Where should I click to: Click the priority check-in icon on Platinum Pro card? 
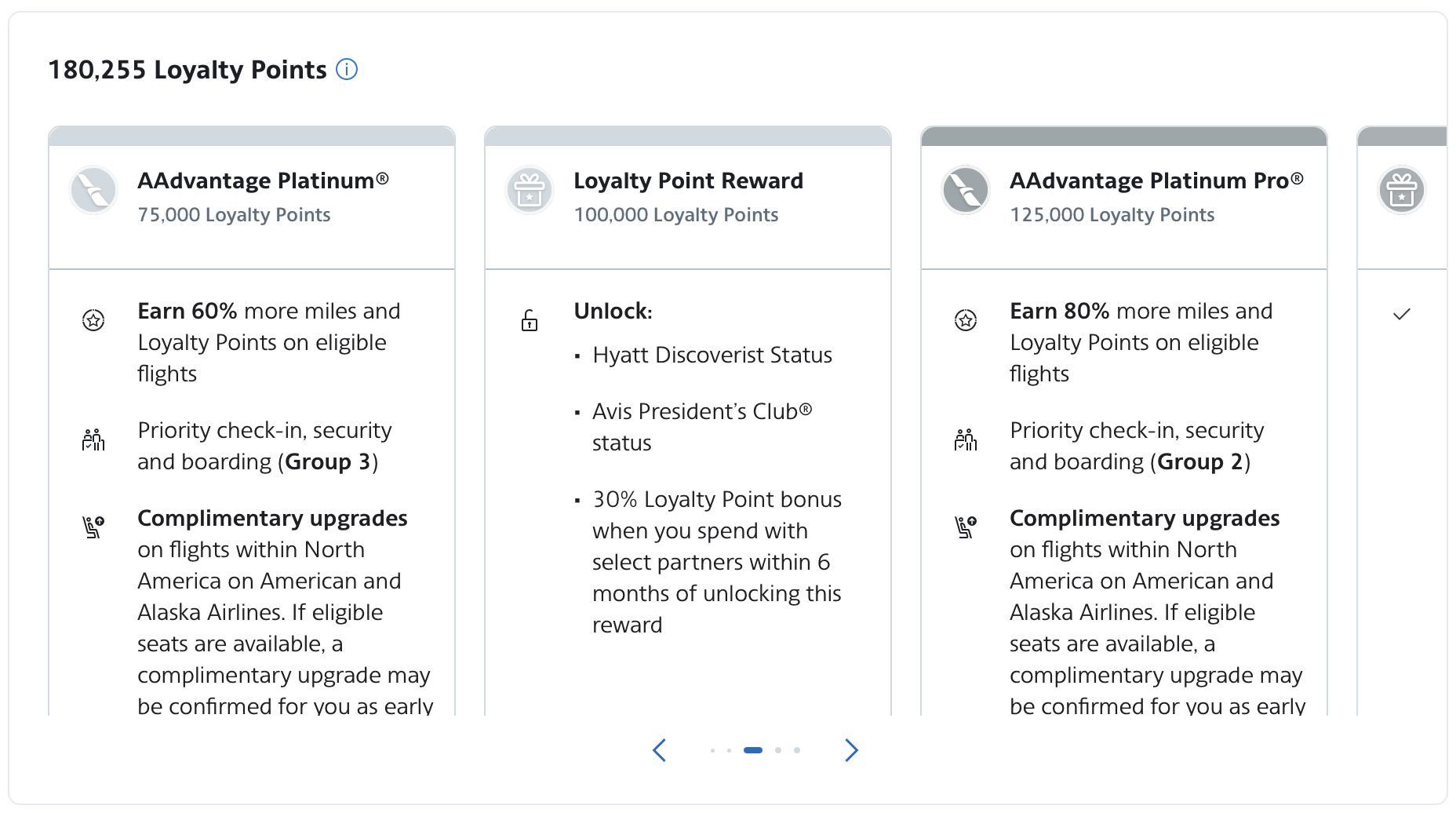coord(966,439)
